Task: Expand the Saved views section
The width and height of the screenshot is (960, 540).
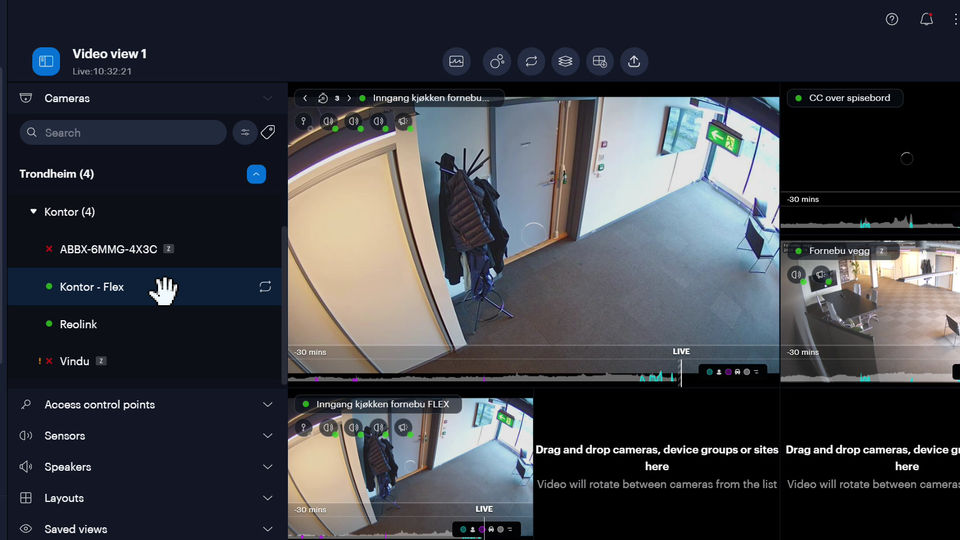Action: 268,529
